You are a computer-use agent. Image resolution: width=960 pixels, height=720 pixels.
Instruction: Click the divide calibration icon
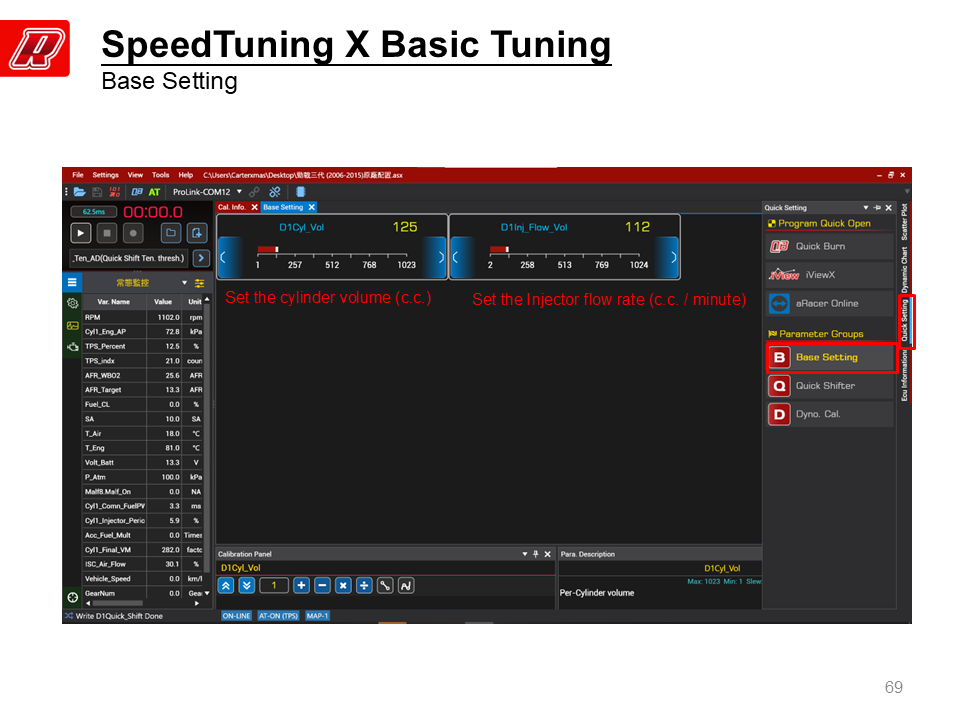coord(364,586)
